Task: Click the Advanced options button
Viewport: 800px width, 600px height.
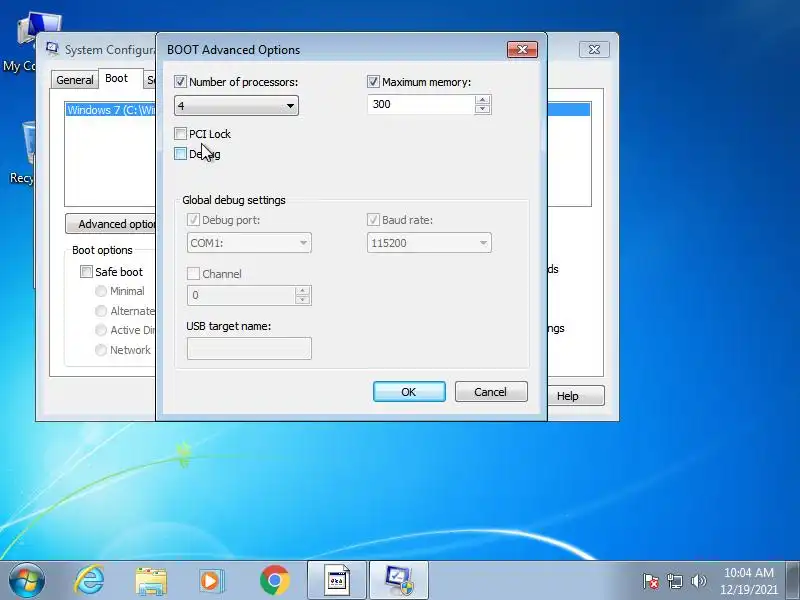Action: 111,224
